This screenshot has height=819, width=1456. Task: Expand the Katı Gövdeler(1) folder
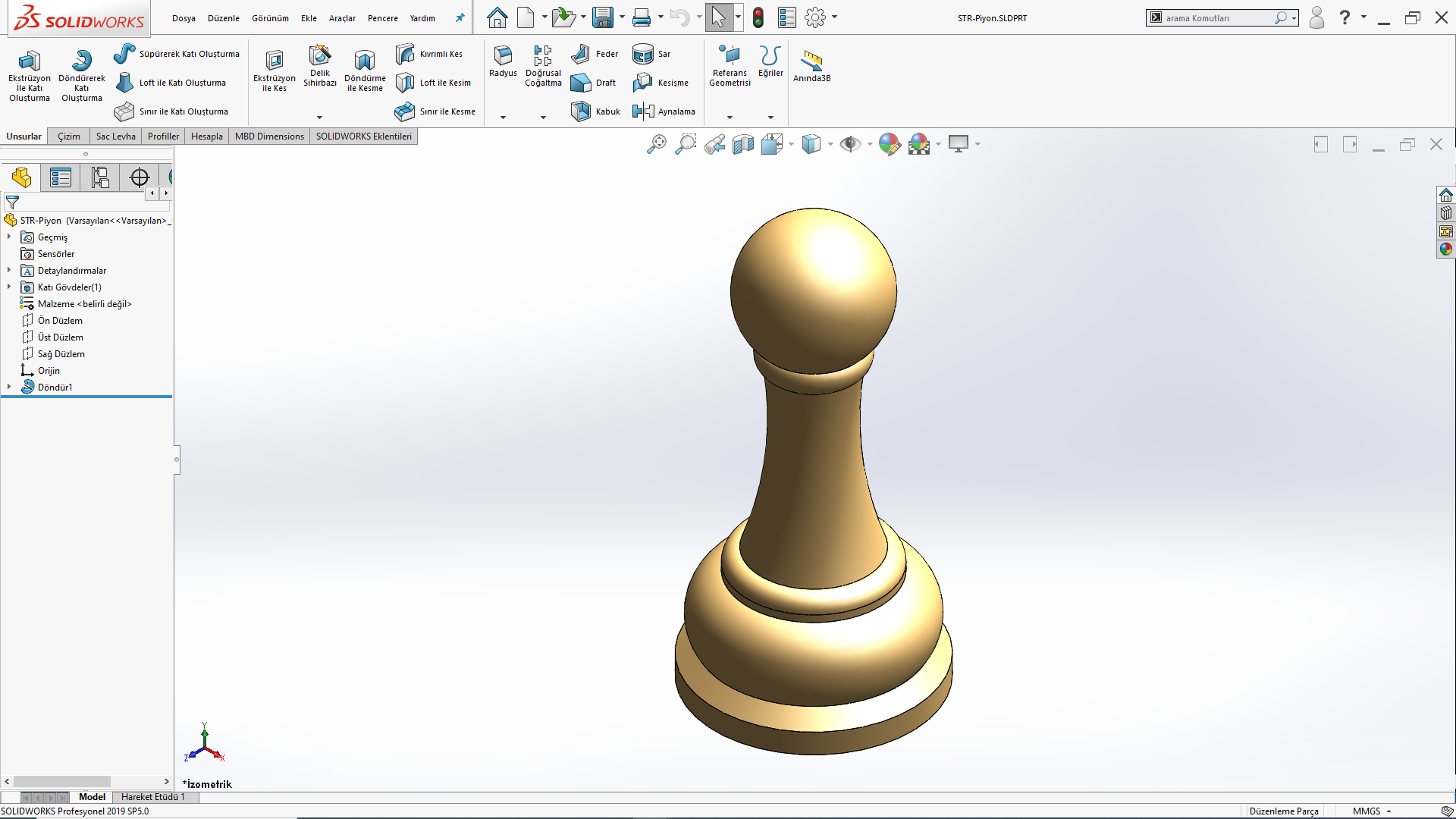pyautogui.click(x=9, y=287)
